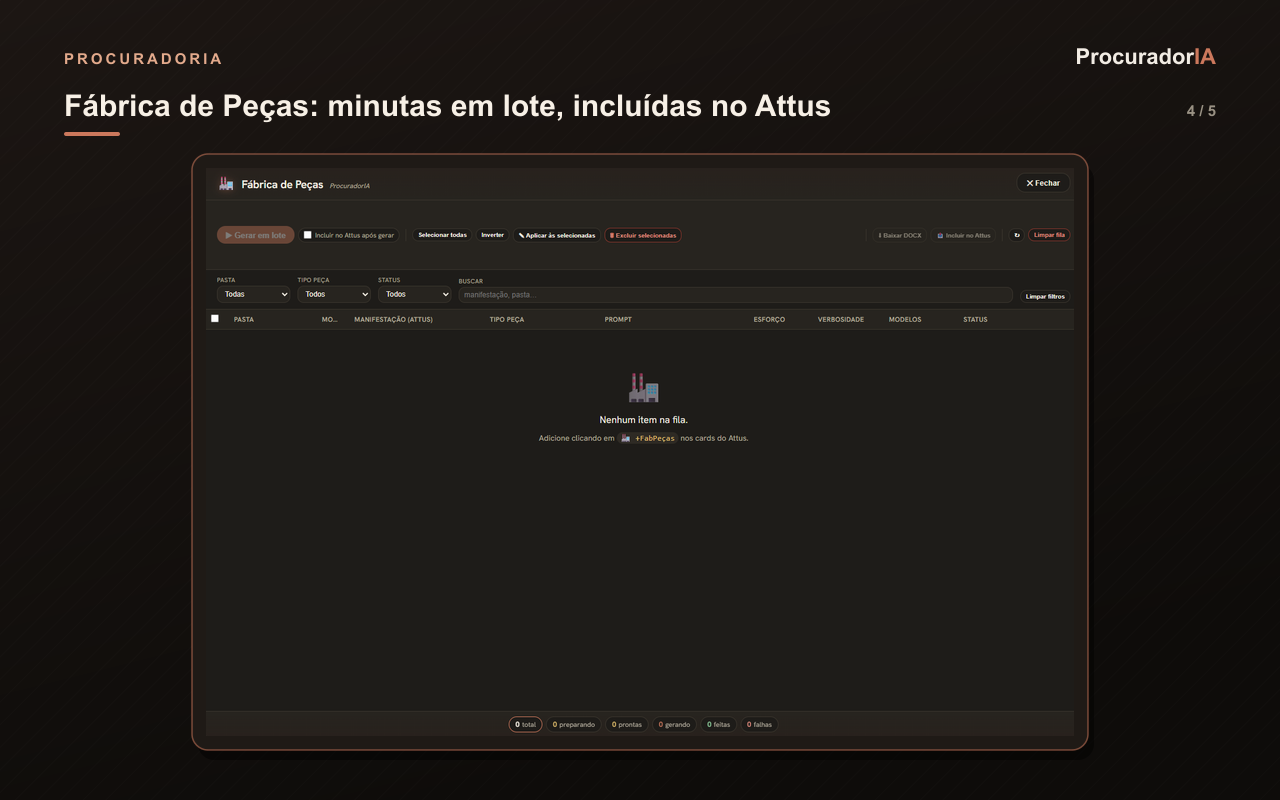Open the Pasta filter dropdown

click(x=254, y=294)
